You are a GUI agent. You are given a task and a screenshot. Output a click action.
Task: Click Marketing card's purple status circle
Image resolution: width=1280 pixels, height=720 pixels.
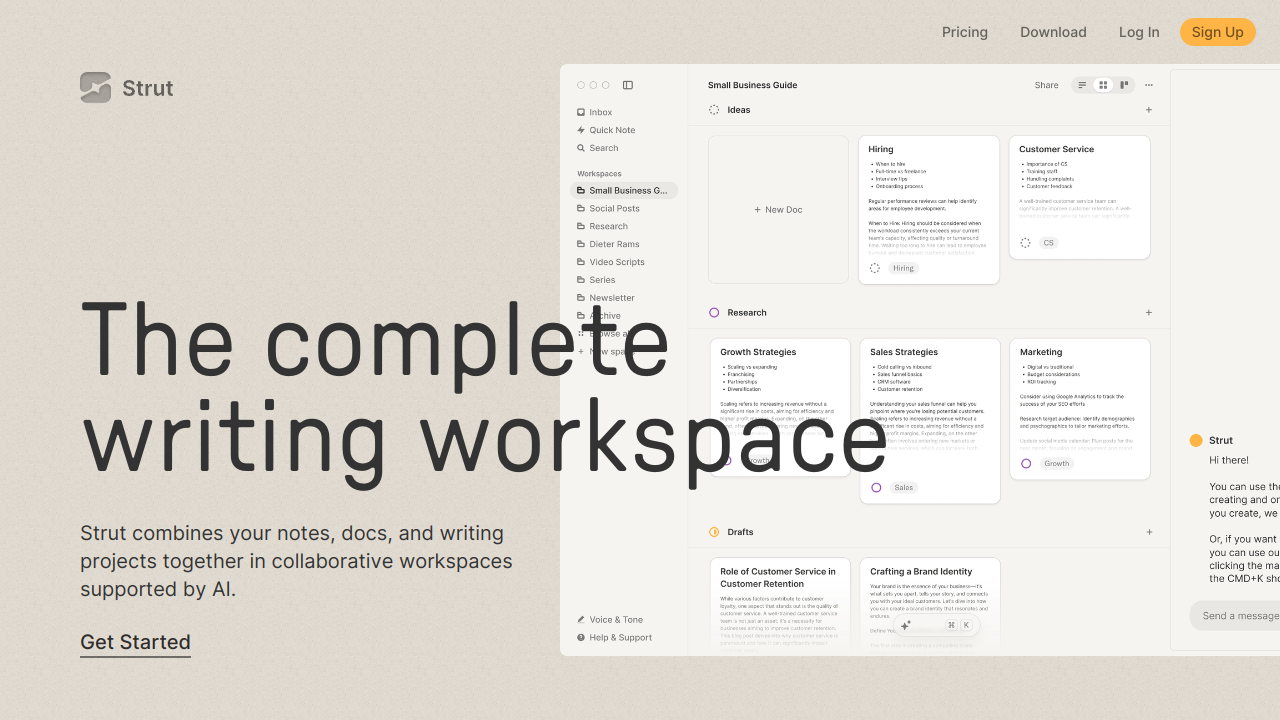click(1026, 464)
